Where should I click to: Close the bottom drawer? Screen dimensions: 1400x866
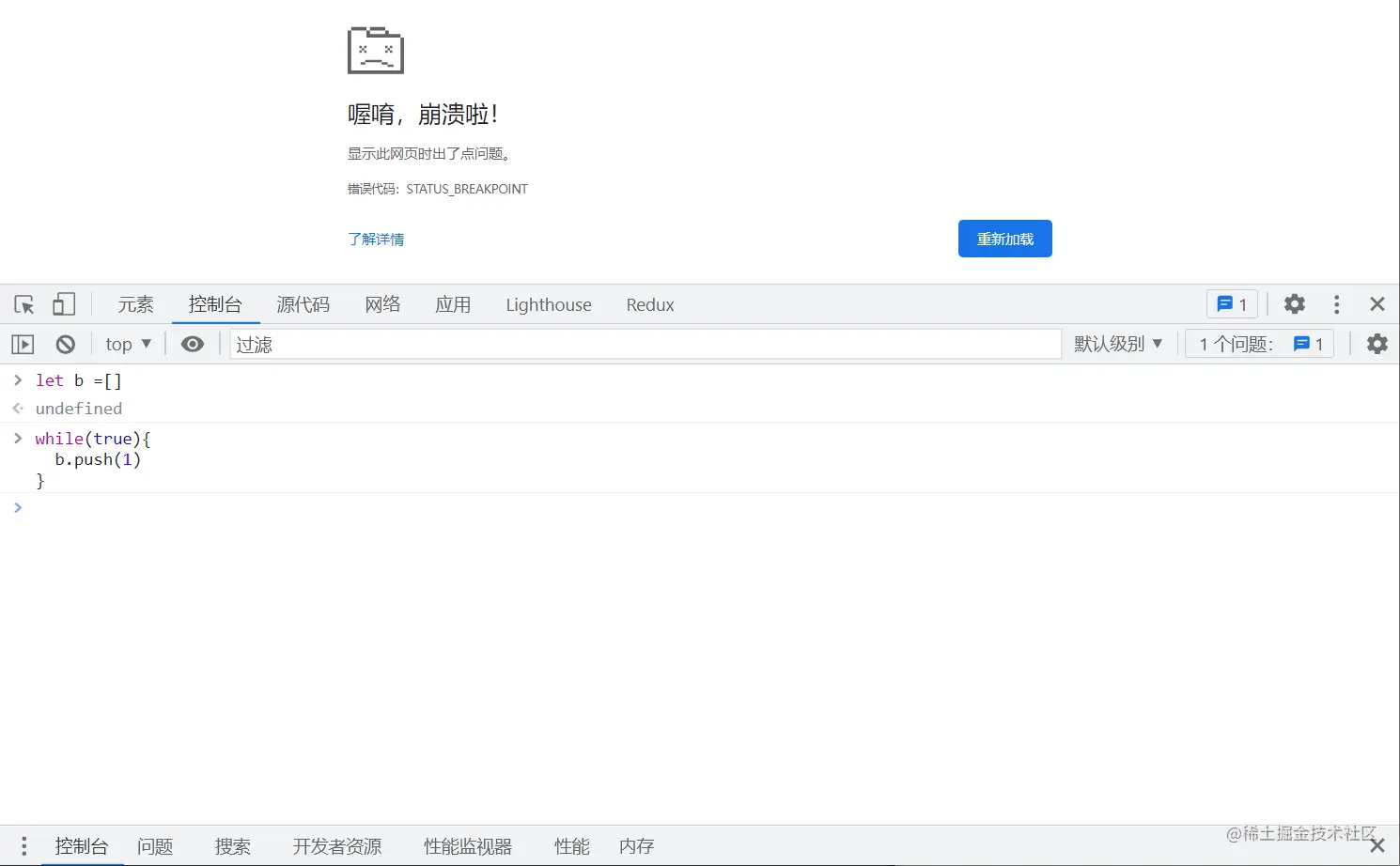point(1377,846)
